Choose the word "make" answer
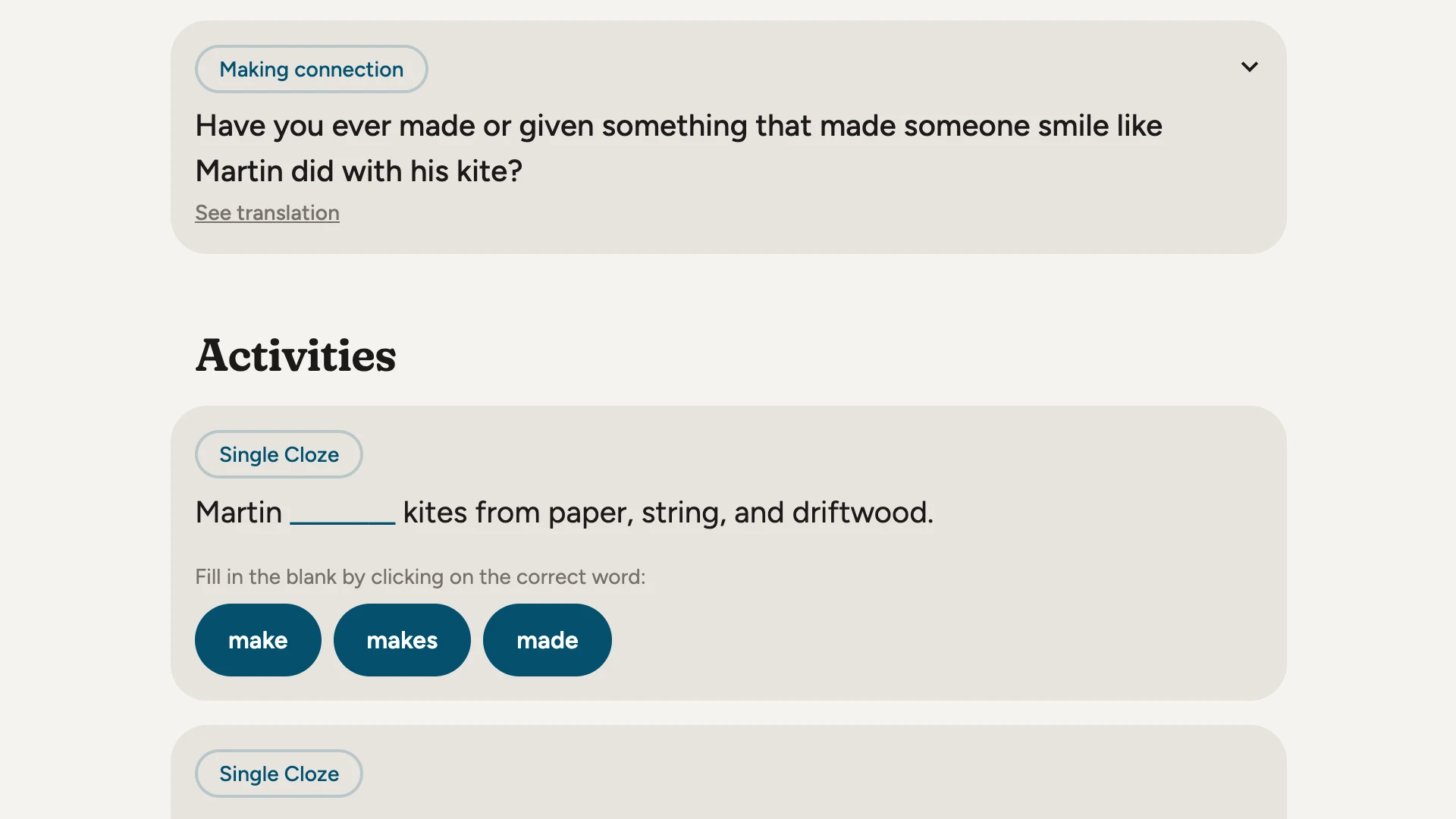This screenshot has height=819, width=1456. pos(258,641)
